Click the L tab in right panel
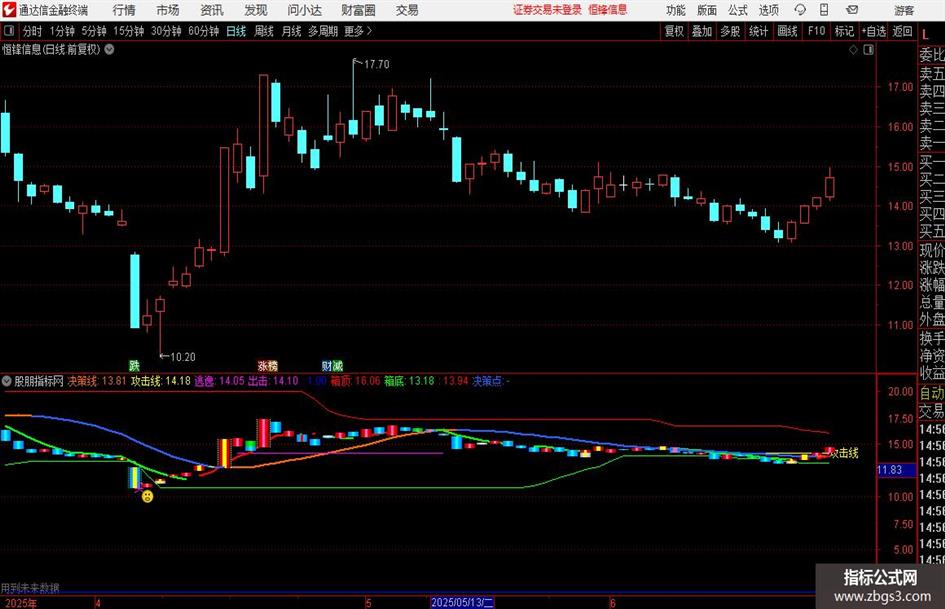 tap(925, 36)
